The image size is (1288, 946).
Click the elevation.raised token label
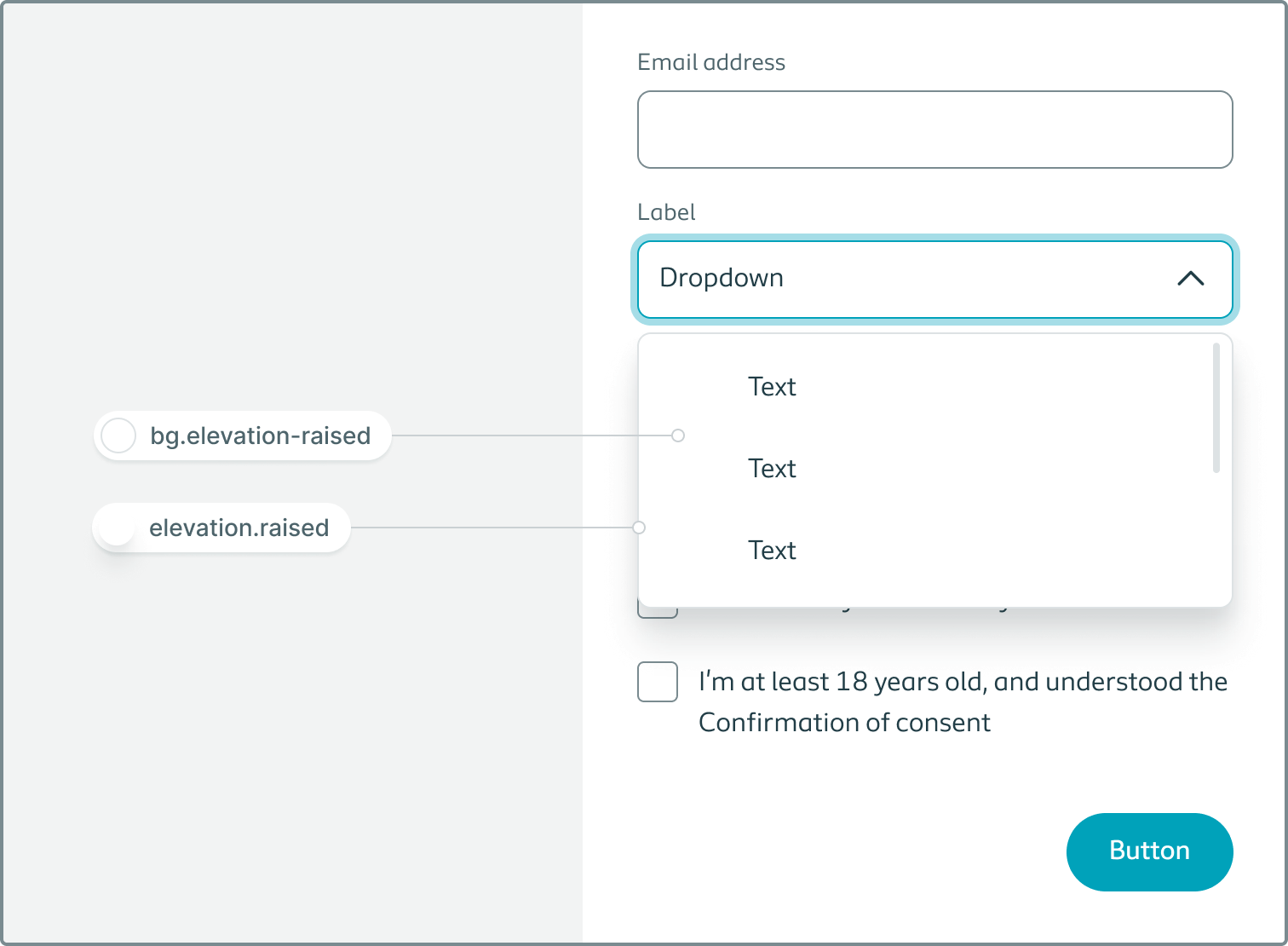click(x=239, y=528)
